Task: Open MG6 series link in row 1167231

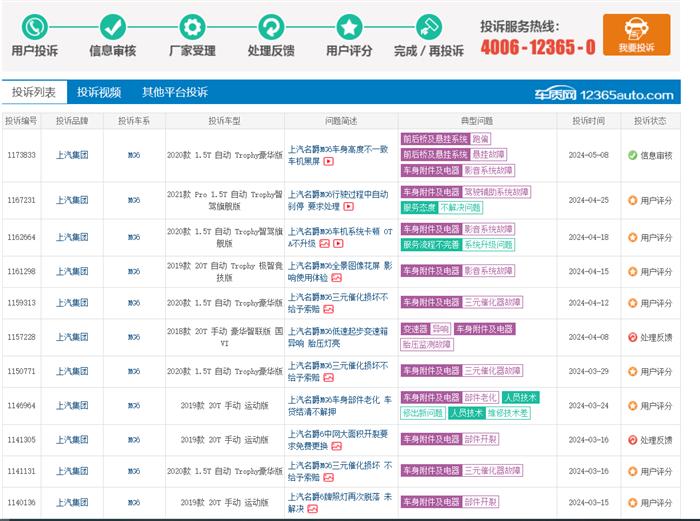Action: pyautogui.click(x=134, y=200)
